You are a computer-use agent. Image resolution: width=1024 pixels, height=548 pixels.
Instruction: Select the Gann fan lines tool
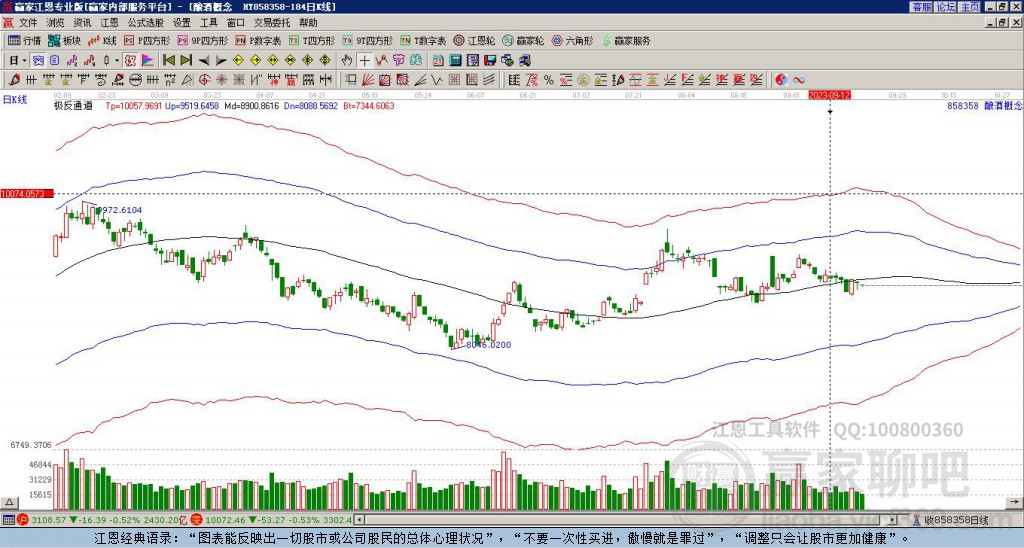coord(368,80)
